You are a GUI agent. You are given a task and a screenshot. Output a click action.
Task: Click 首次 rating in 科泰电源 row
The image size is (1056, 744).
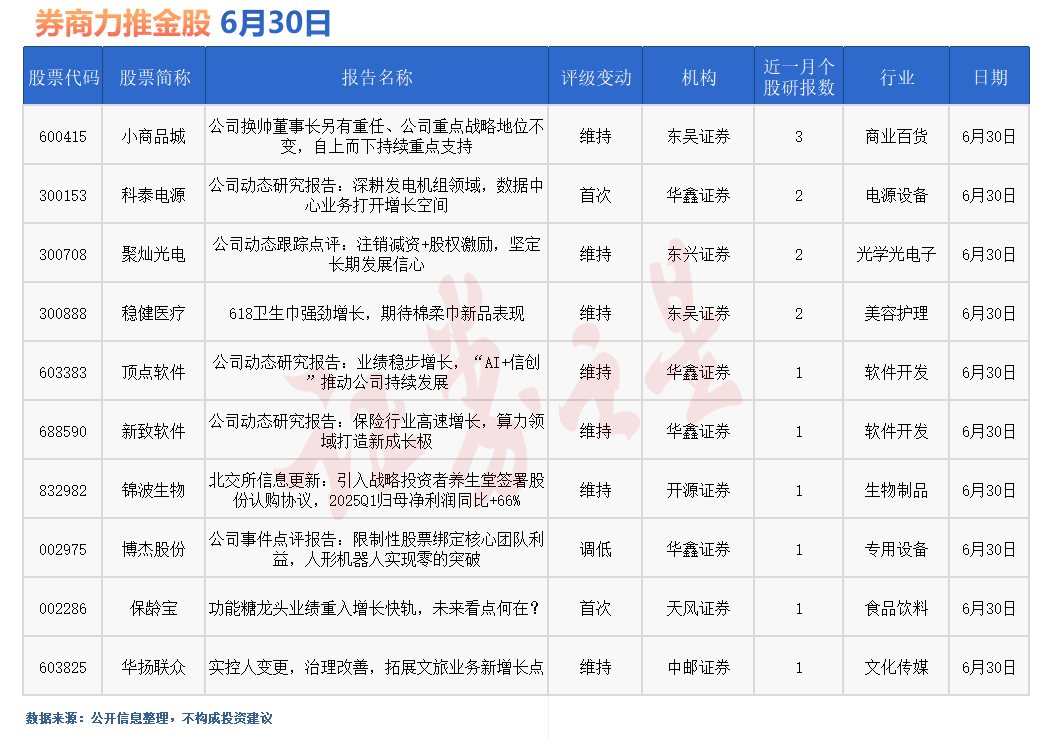pos(595,196)
